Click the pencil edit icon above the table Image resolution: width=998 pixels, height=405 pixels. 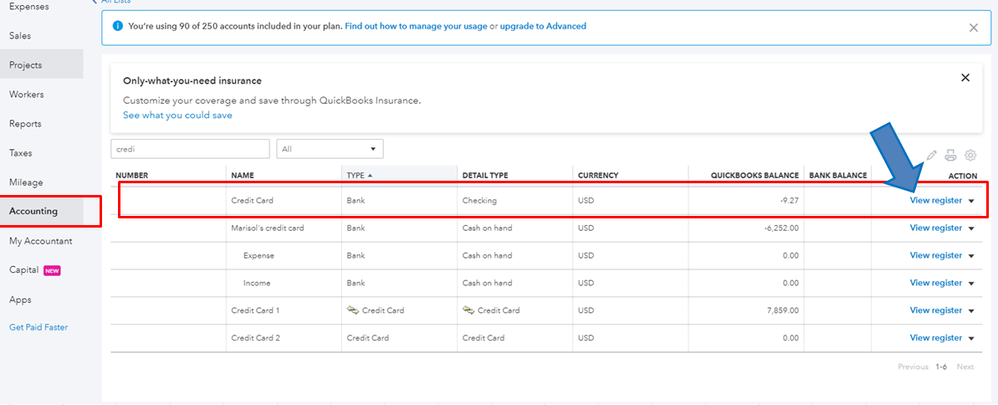point(932,155)
